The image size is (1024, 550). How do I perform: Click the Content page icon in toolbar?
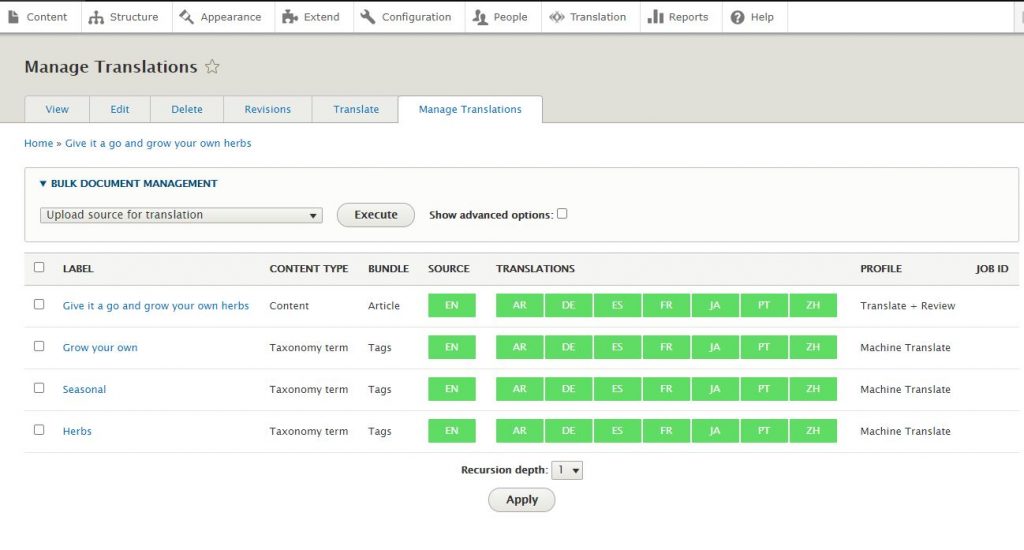14,17
